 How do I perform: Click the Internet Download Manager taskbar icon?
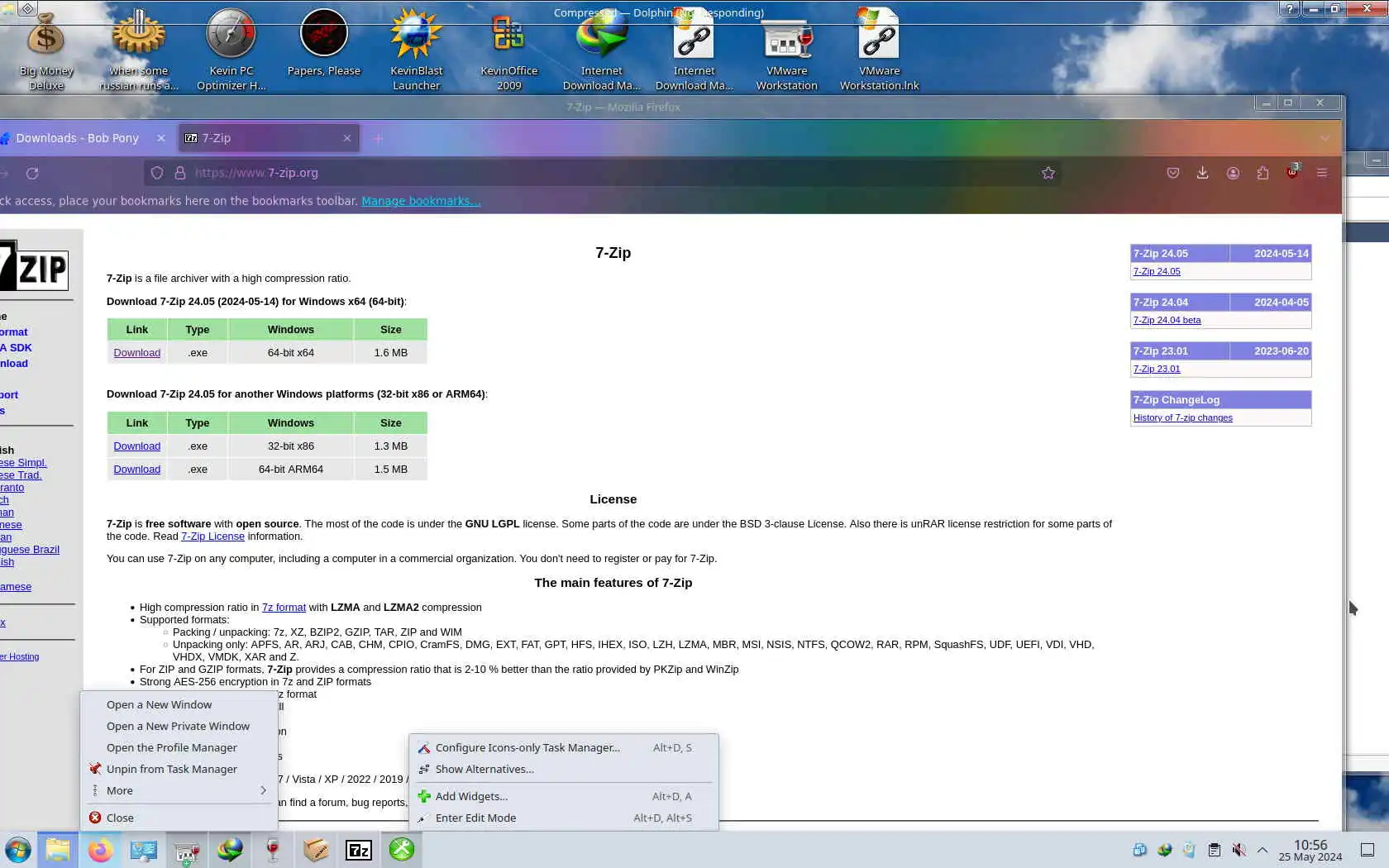coord(230,850)
